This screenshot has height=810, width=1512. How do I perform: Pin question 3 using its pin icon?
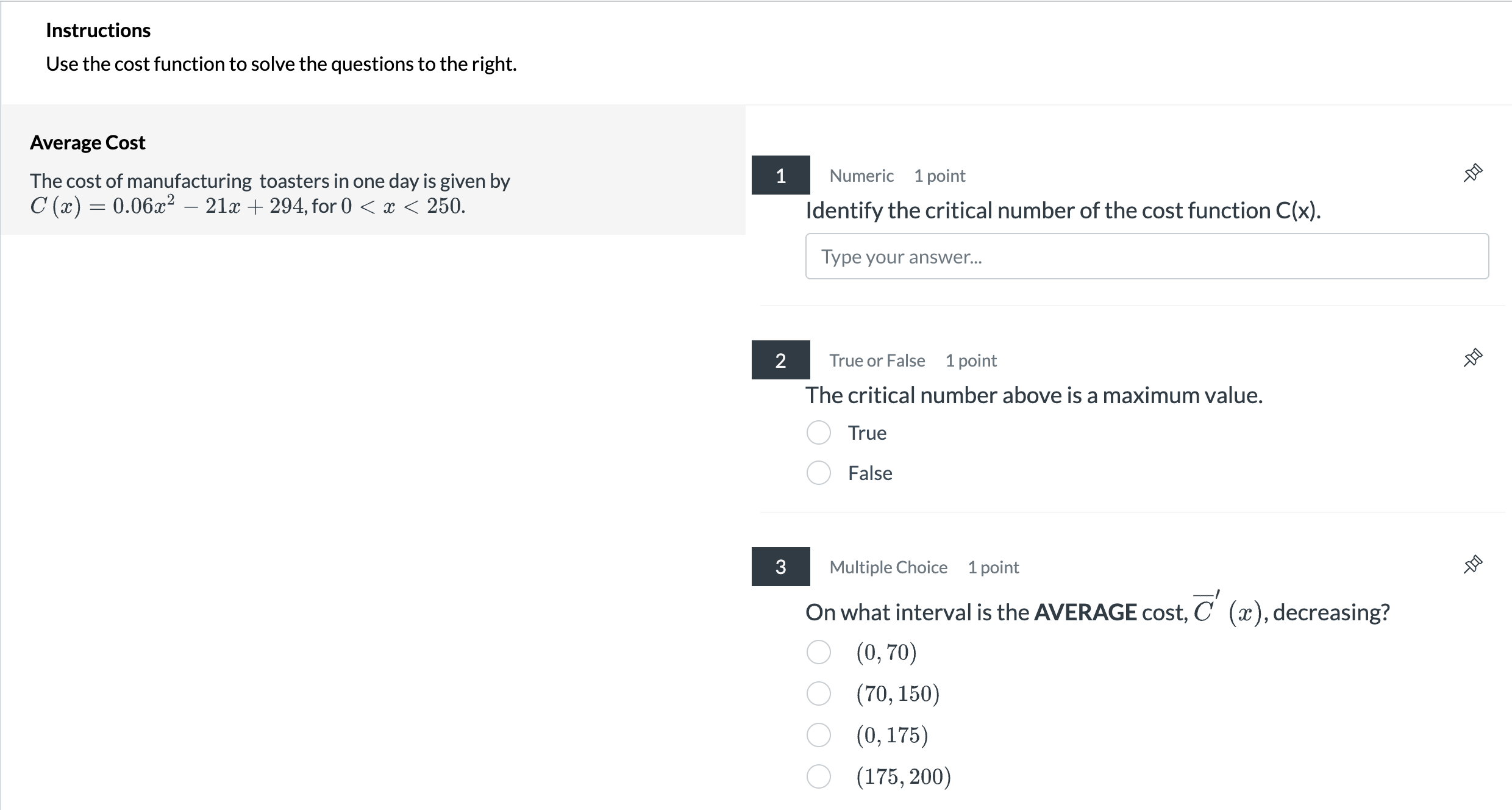pos(1474,564)
